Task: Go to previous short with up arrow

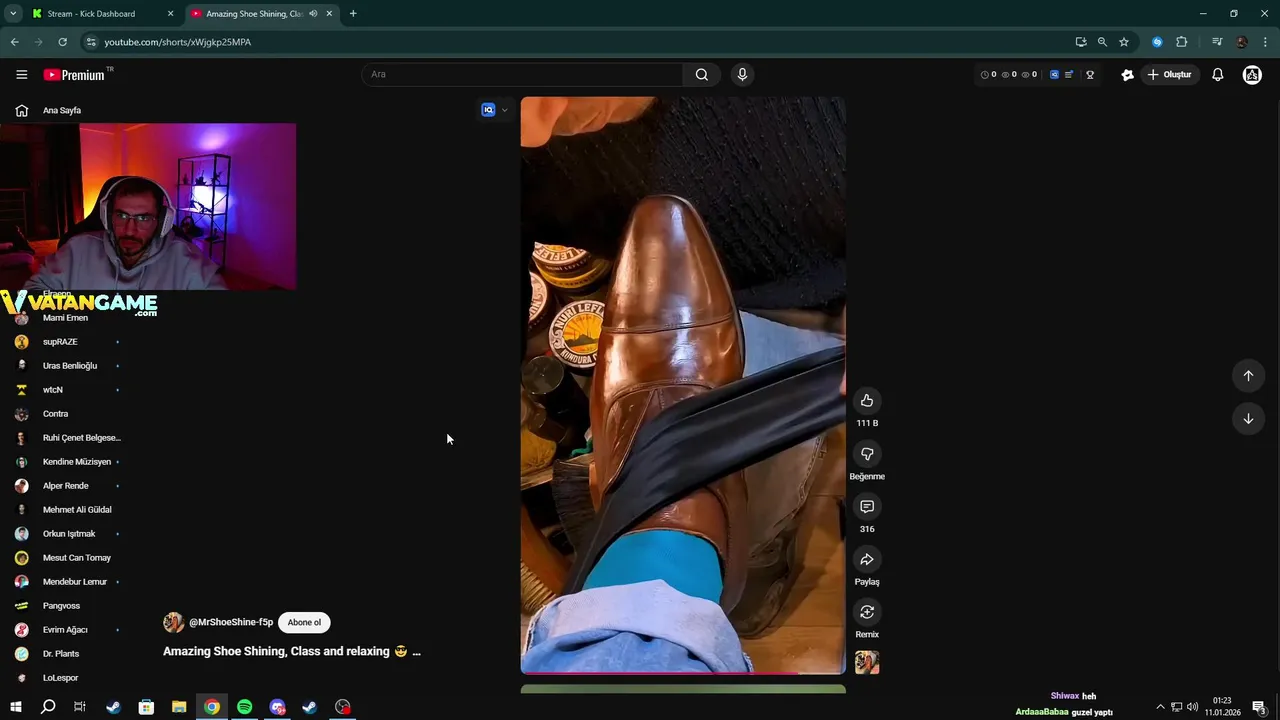Action: [1248, 376]
